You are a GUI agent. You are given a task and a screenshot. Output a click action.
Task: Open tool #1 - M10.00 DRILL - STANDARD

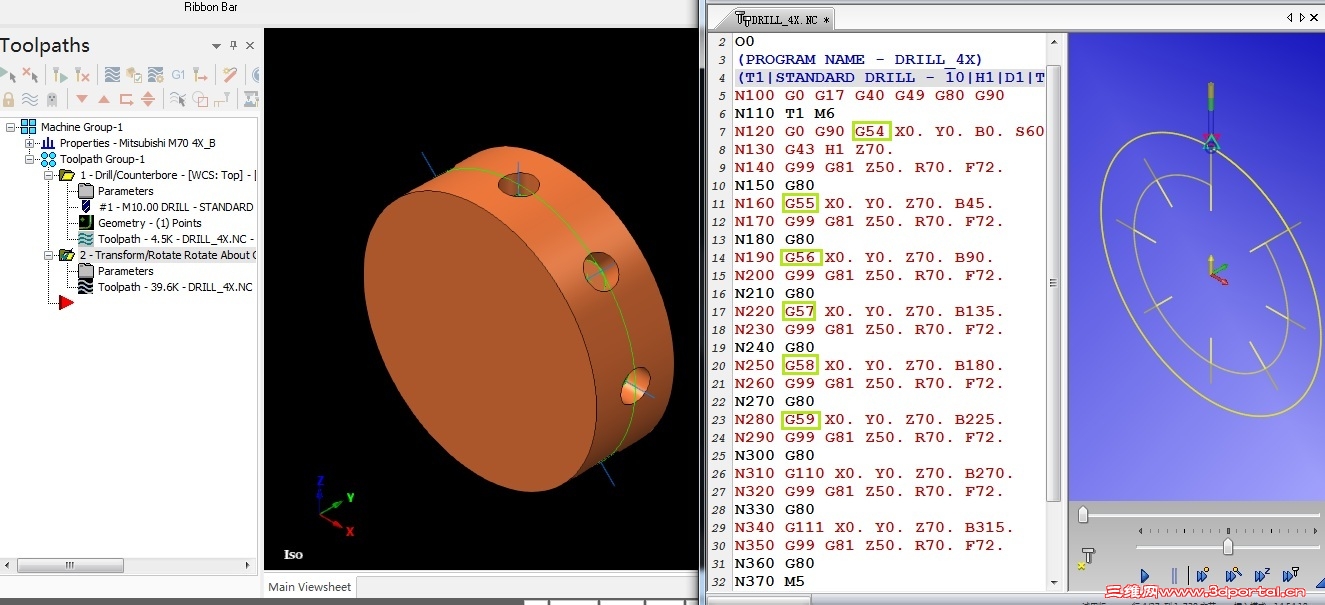[x=176, y=207]
